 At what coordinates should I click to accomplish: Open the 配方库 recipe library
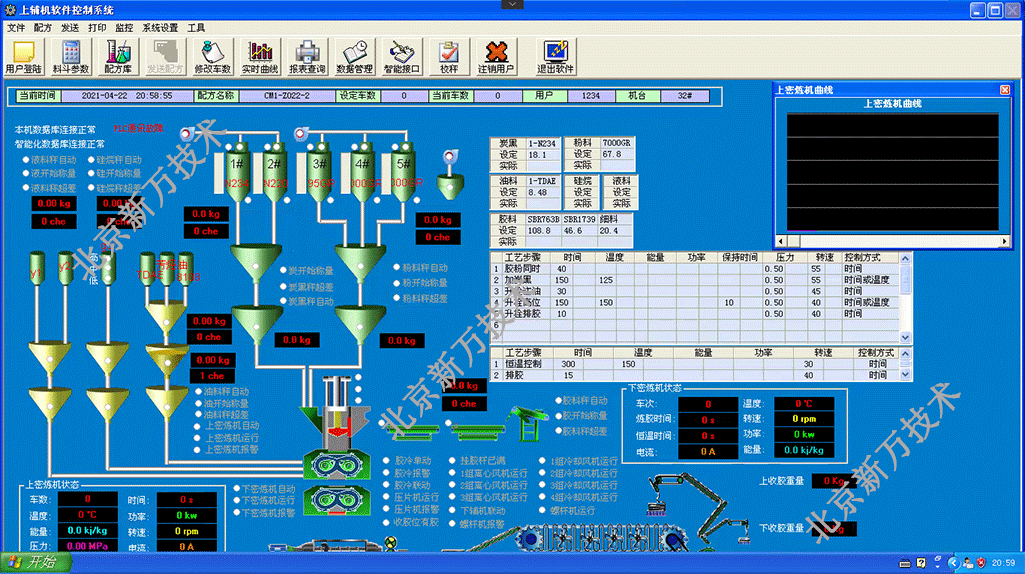(118, 57)
